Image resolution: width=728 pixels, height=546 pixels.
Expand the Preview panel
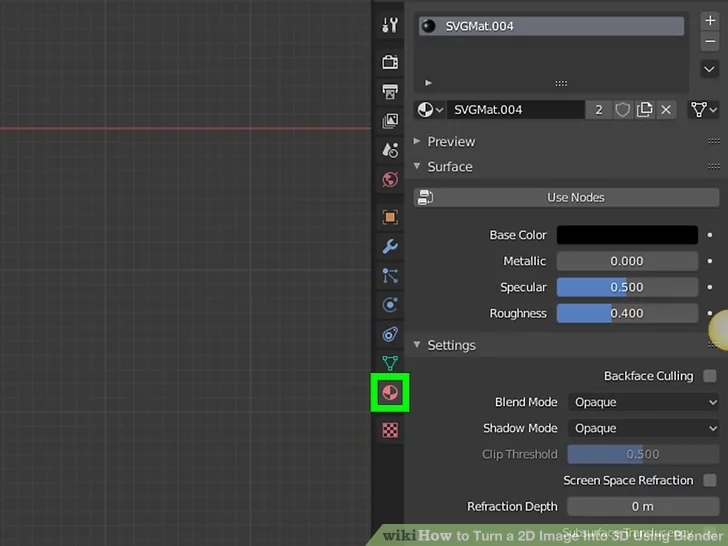coord(451,142)
